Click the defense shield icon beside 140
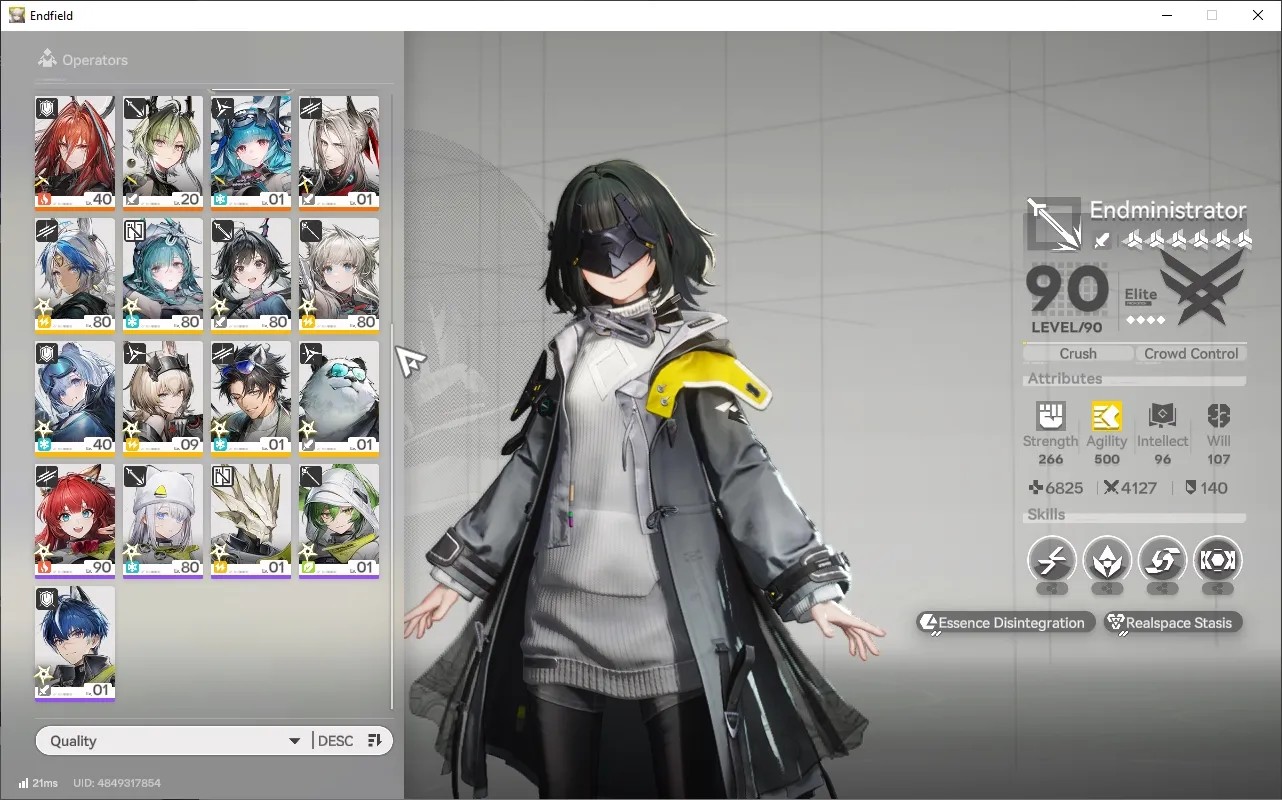Image resolution: width=1282 pixels, height=800 pixels. pos(1190,488)
